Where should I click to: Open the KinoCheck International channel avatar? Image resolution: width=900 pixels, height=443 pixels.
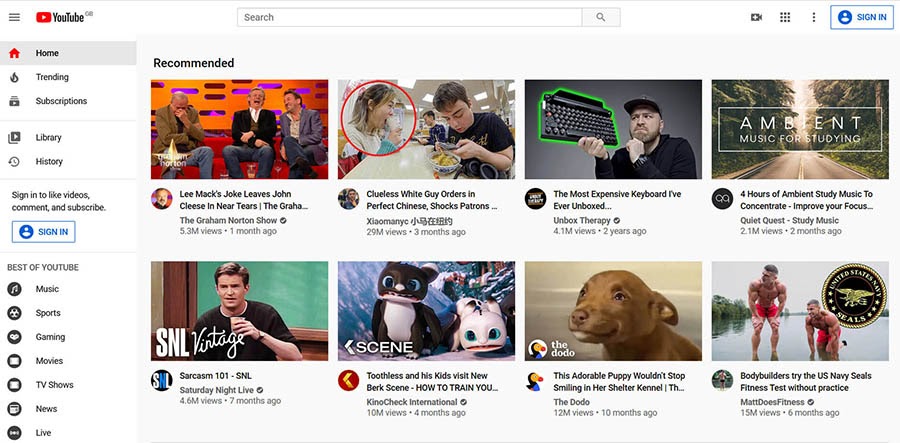tap(348, 380)
